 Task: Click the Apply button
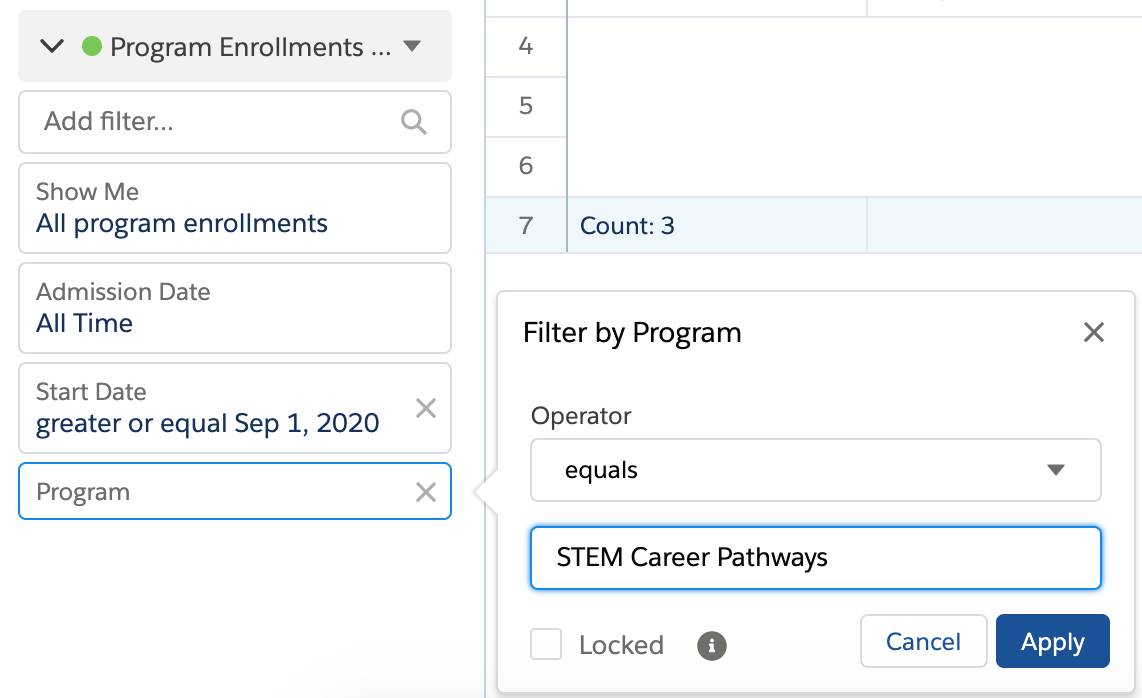click(x=1052, y=641)
